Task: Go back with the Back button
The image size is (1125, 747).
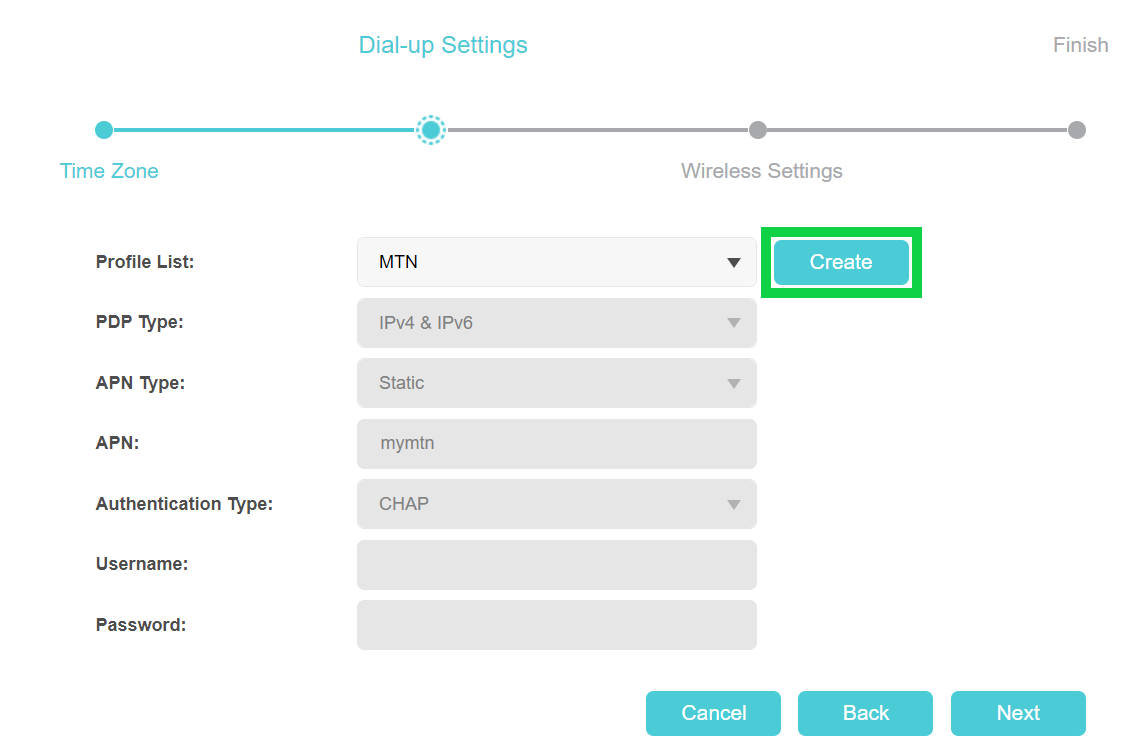Action: pyautogui.click(x=865, y=713)
